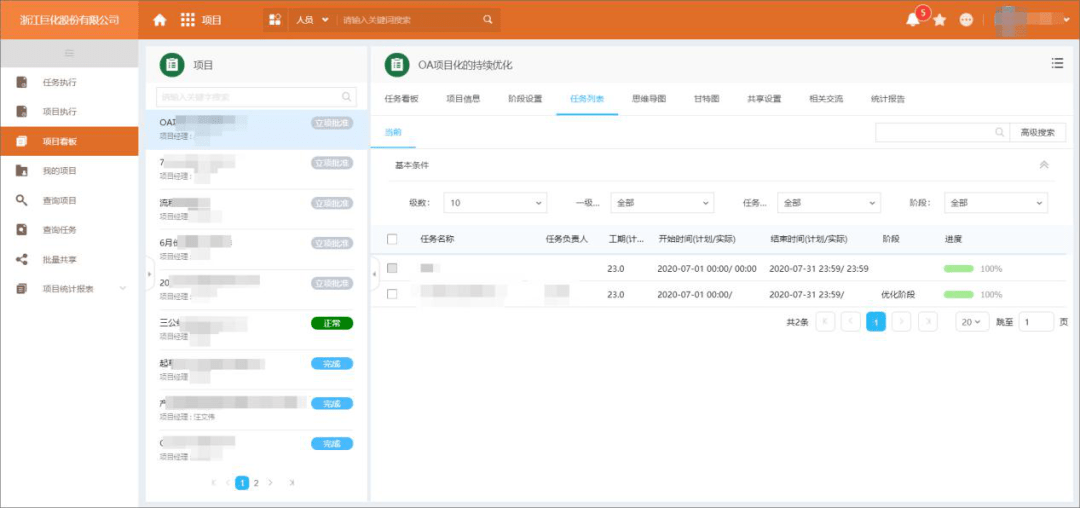Click the 高级搜索 button
The image size is (1080, 508).
pos(1037,133)
